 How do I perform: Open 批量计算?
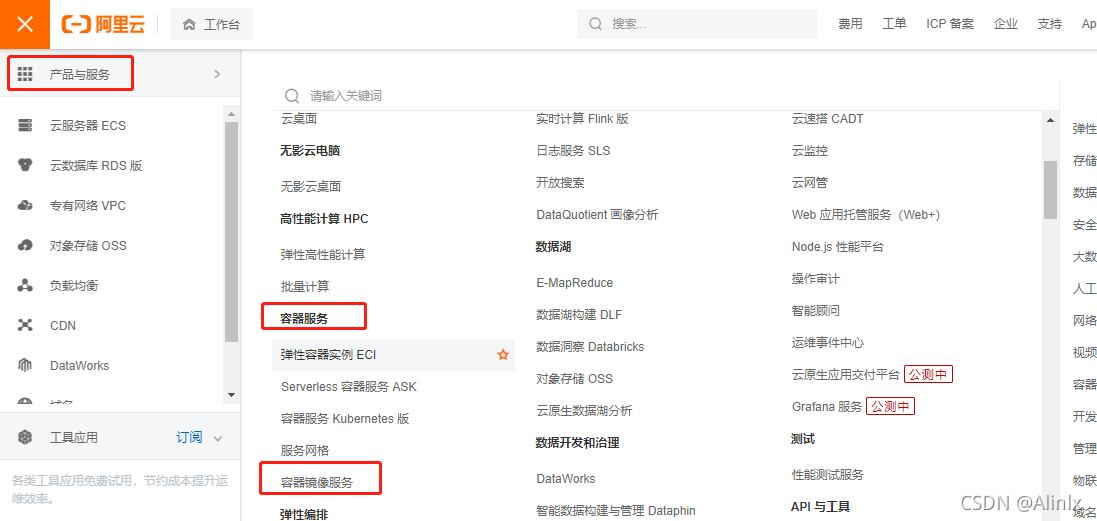(x=305, y=286)
